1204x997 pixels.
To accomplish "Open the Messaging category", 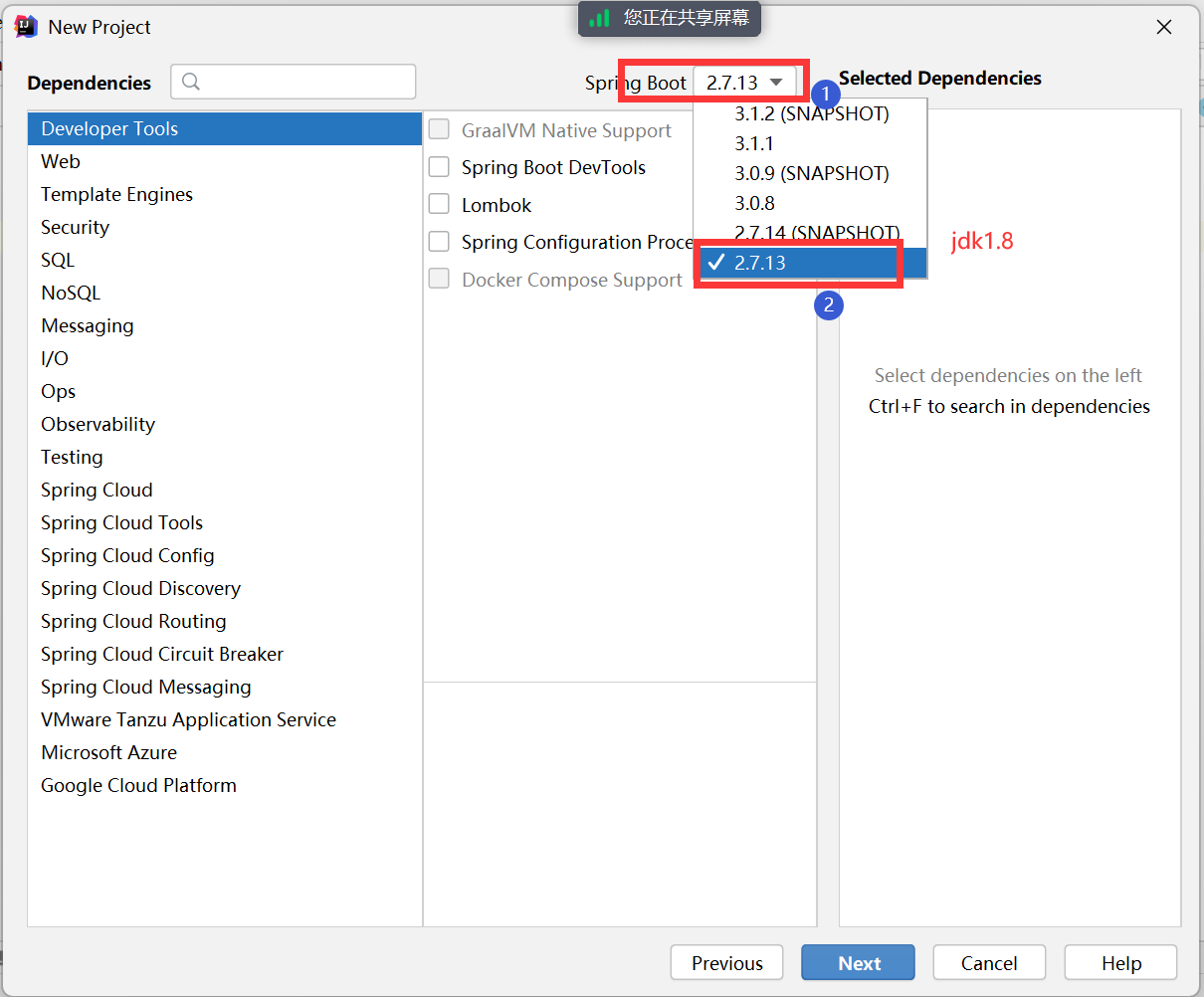I will coord(225,325).
